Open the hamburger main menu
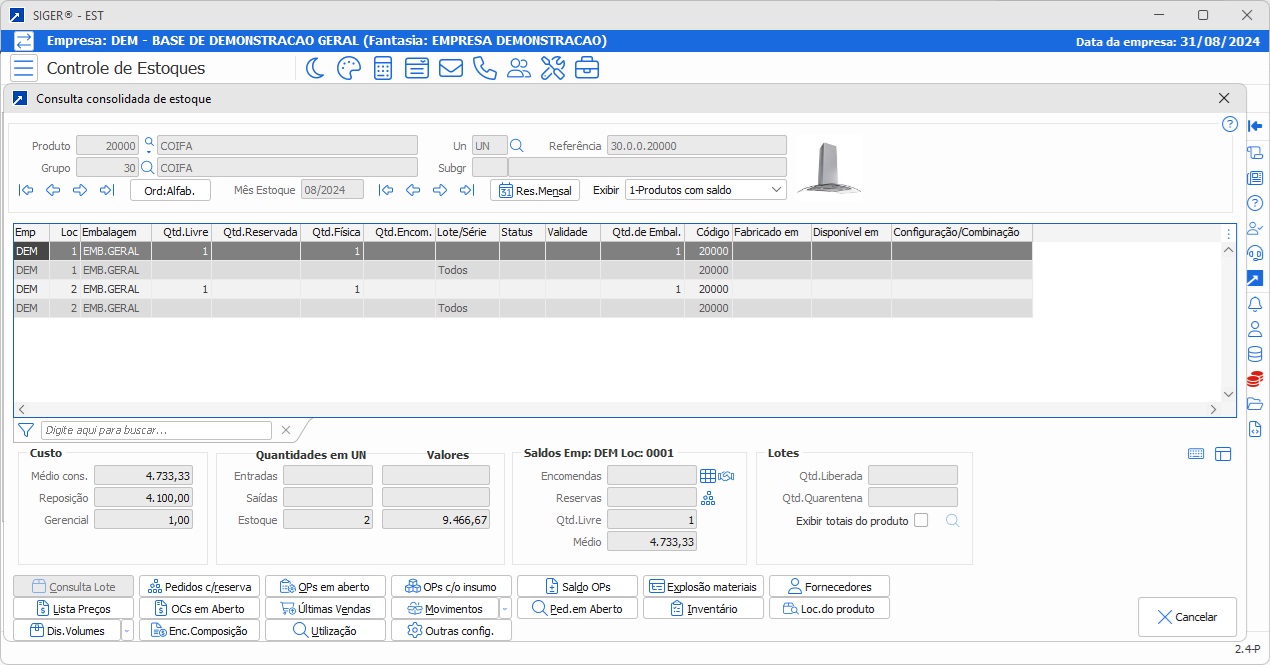The height and width of the screenshot is (665, 1270). (x=24, y=68)
